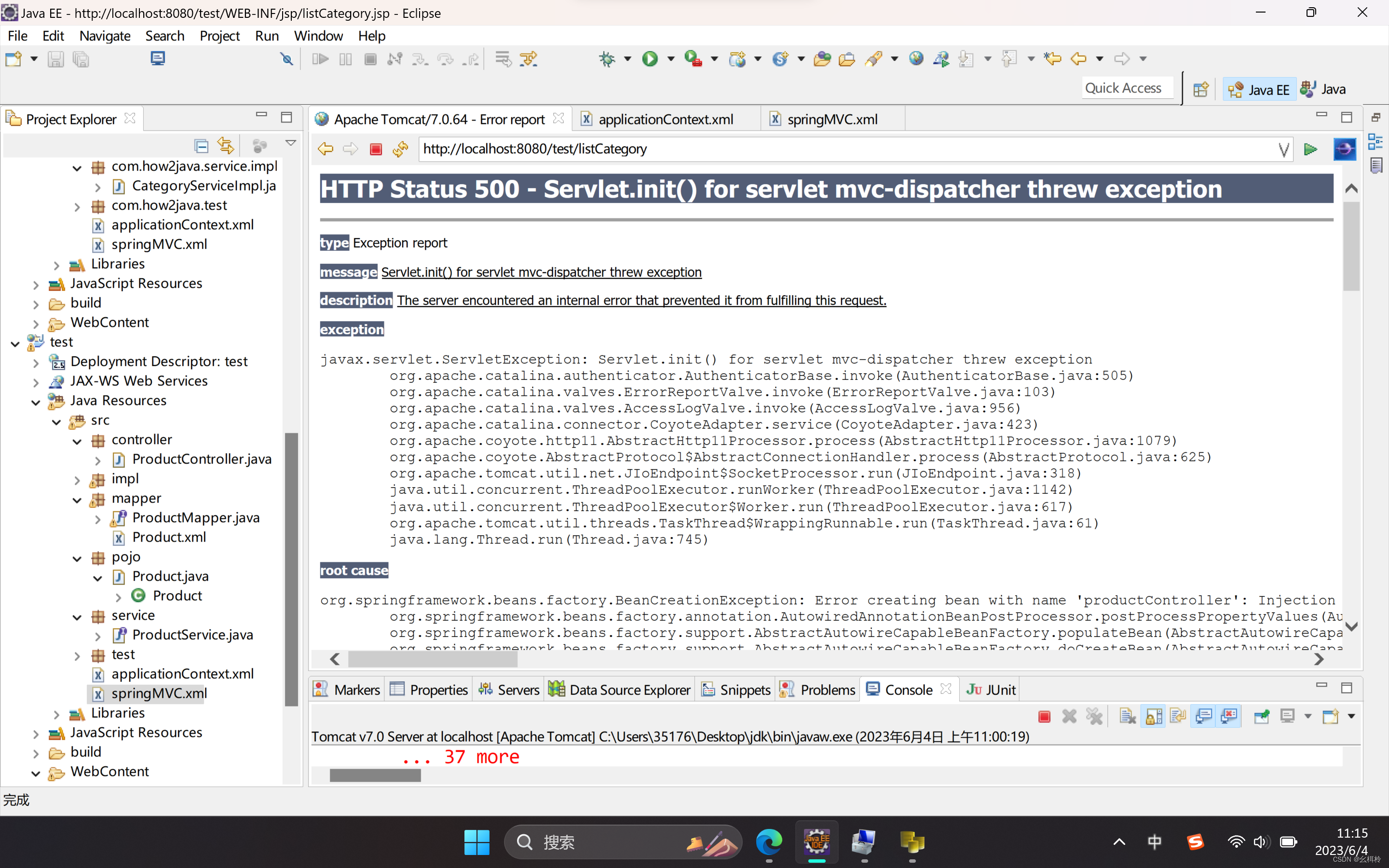Switch to the applicationContext.xml editor tab
Screen dimensions: 1389x868
(x=665, y=120)
